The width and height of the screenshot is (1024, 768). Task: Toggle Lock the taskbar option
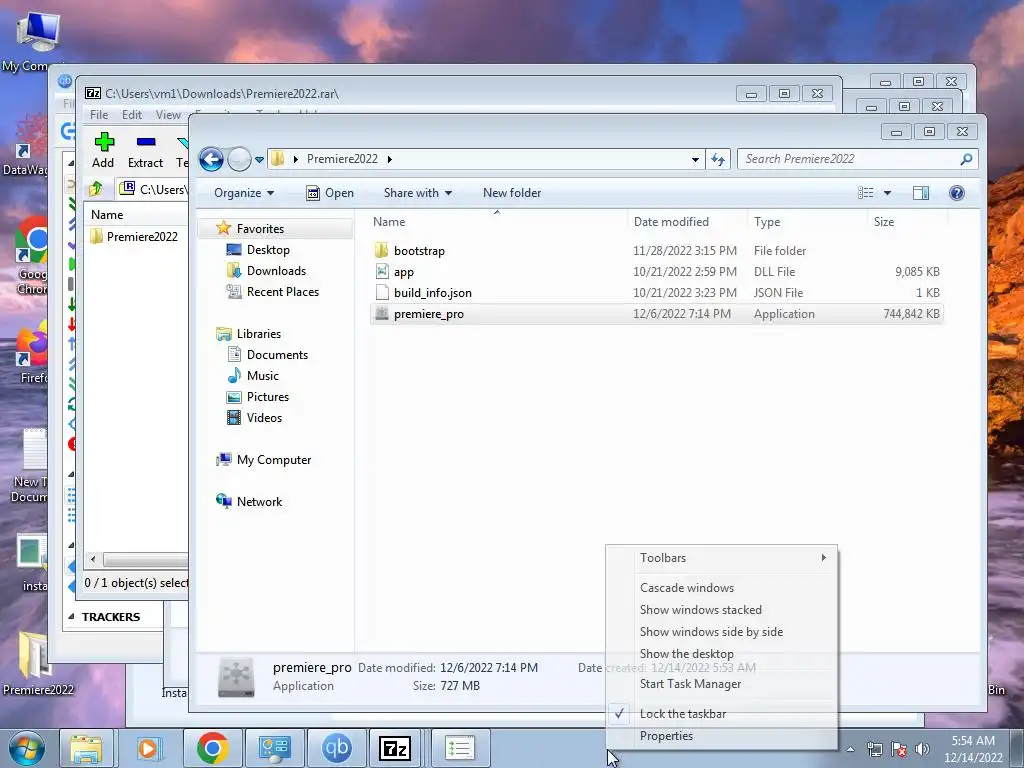click(x=722, y=714)
